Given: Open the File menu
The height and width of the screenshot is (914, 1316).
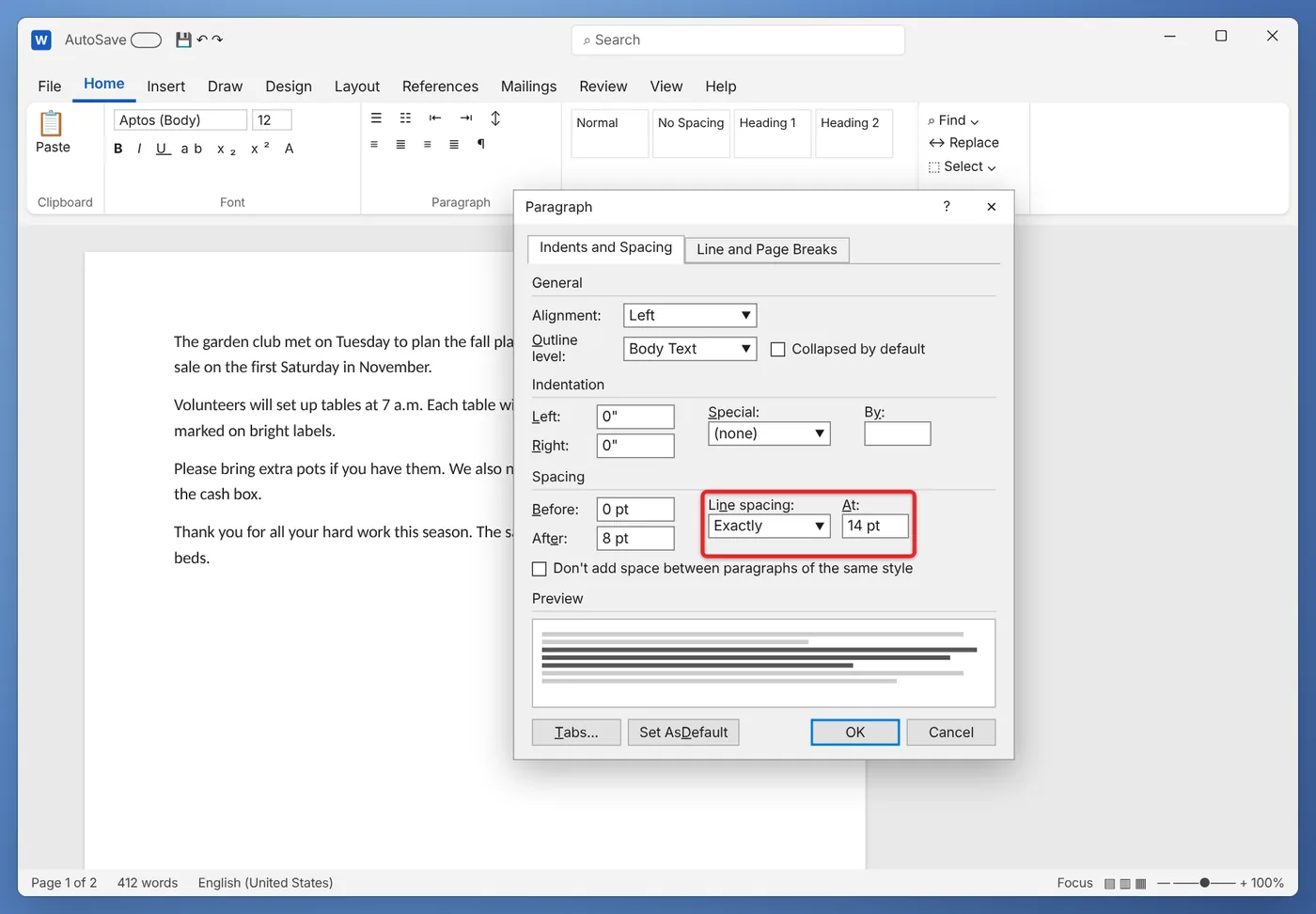Looking at the screenshot, I should click(50, 87).
